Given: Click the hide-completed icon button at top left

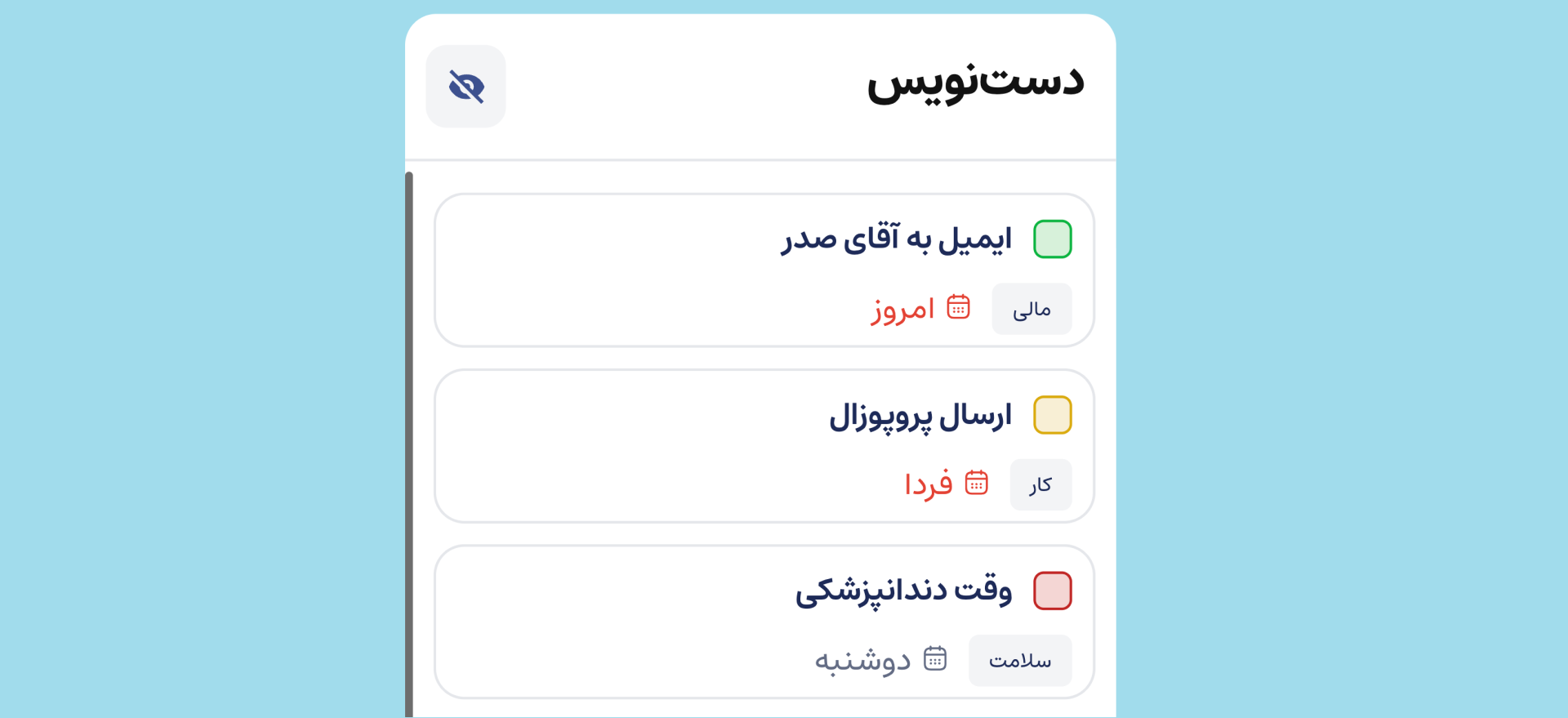Looking at the screenshot, I should coord(465,86).
